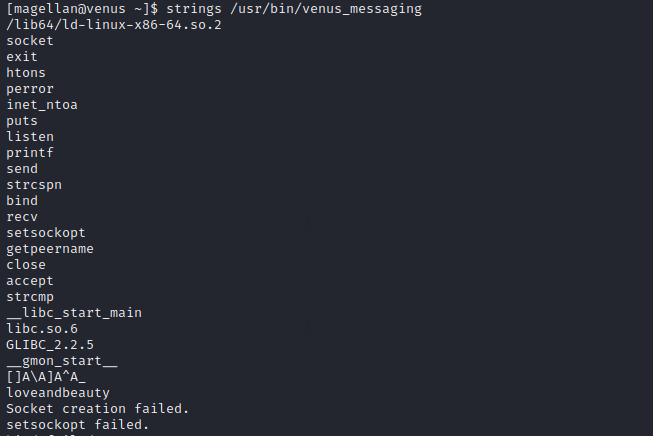Click the '__libc_start_main' line
This screenshot has height=436, width=653.
tap(74, 313)
